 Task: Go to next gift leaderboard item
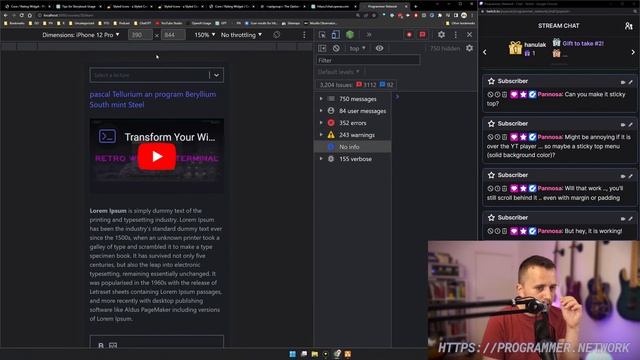pos(633,52)
